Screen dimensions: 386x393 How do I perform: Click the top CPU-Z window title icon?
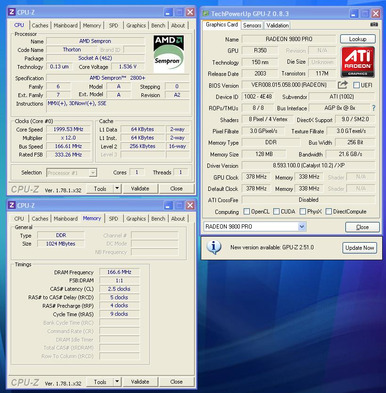point(12,12)
